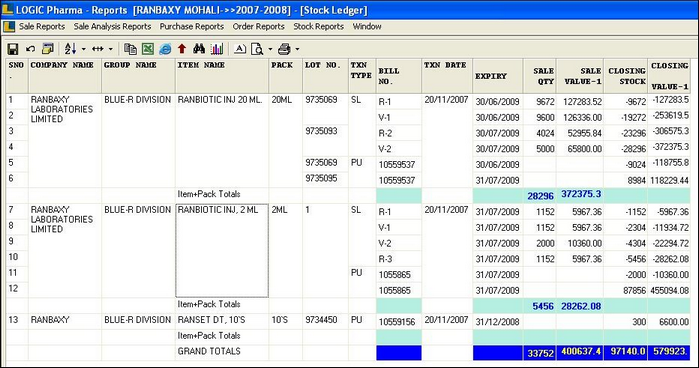Click the TXN TYPE column header
Viewport: 699px width, 368px height.
pyautogui.click(x=362, y=75)
